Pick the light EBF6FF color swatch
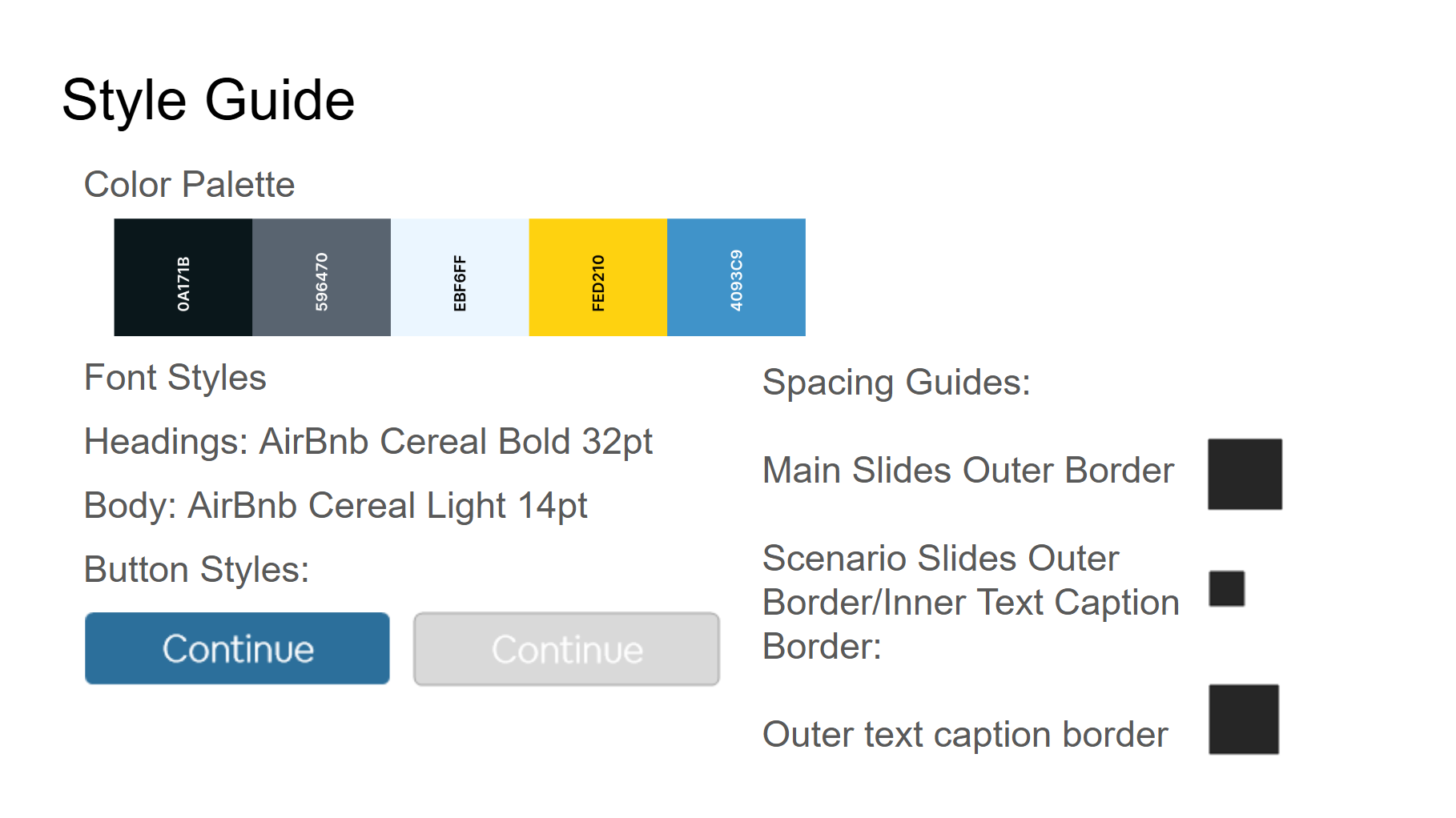This screenshot has height=818, width=1456. pos(460,277)
